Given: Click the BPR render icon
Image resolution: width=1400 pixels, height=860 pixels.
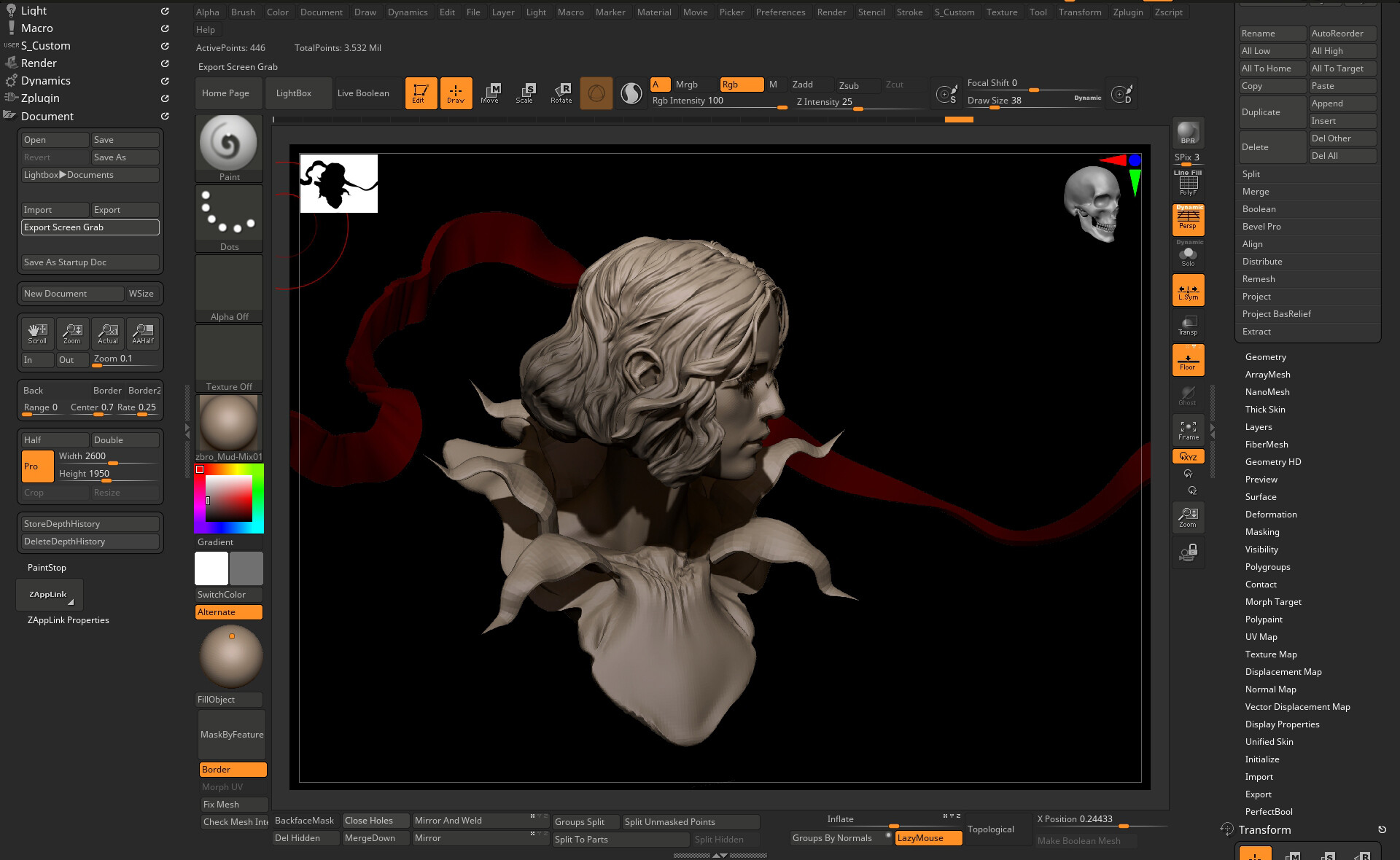Looking at the screenshot, I should point(1188,133).
